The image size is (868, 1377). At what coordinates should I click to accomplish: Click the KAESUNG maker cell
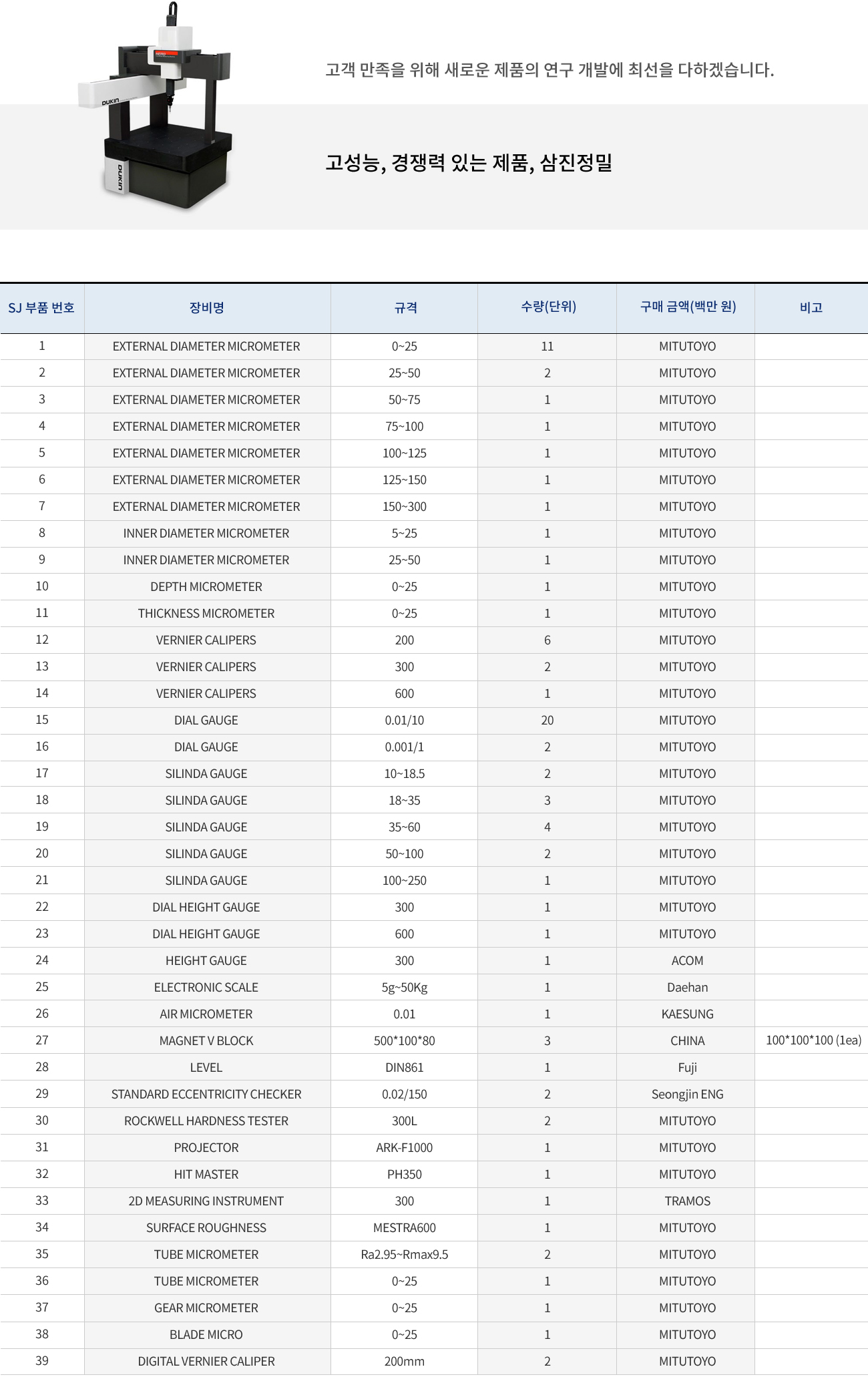(x=687, y=1014)
